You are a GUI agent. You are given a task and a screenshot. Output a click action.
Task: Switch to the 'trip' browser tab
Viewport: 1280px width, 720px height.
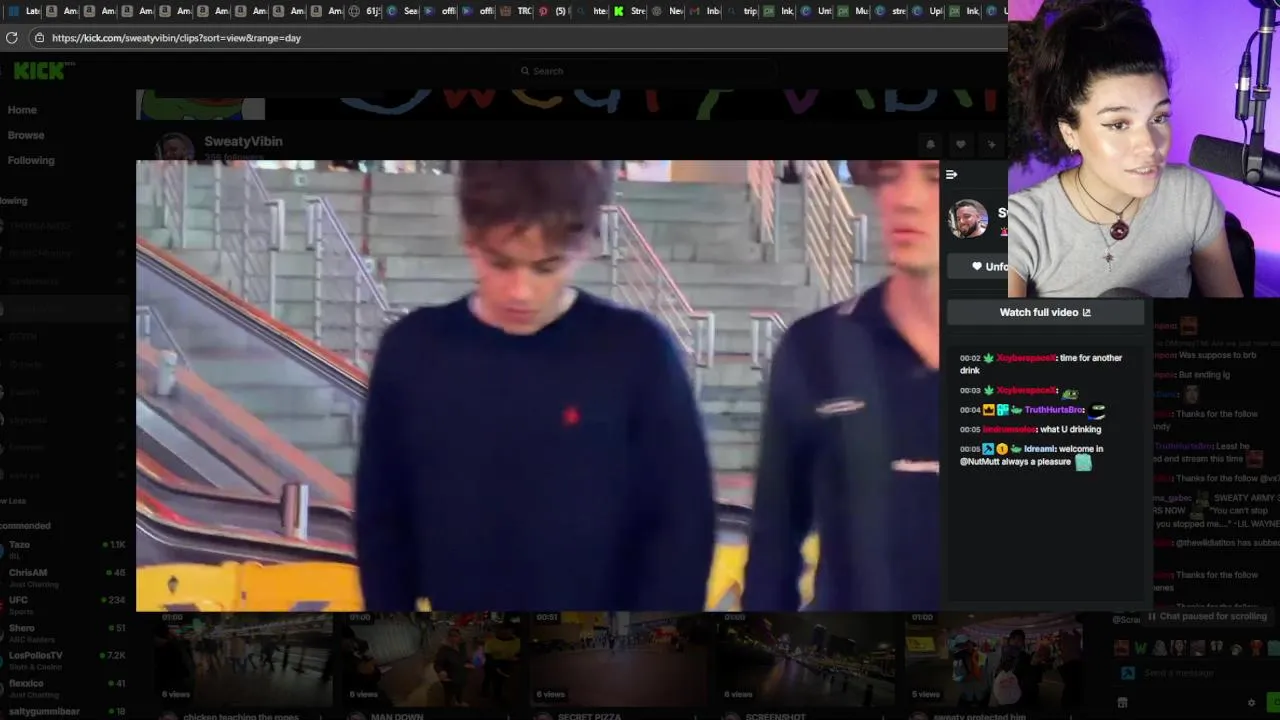pyautogui.click(x=743, y=11)
